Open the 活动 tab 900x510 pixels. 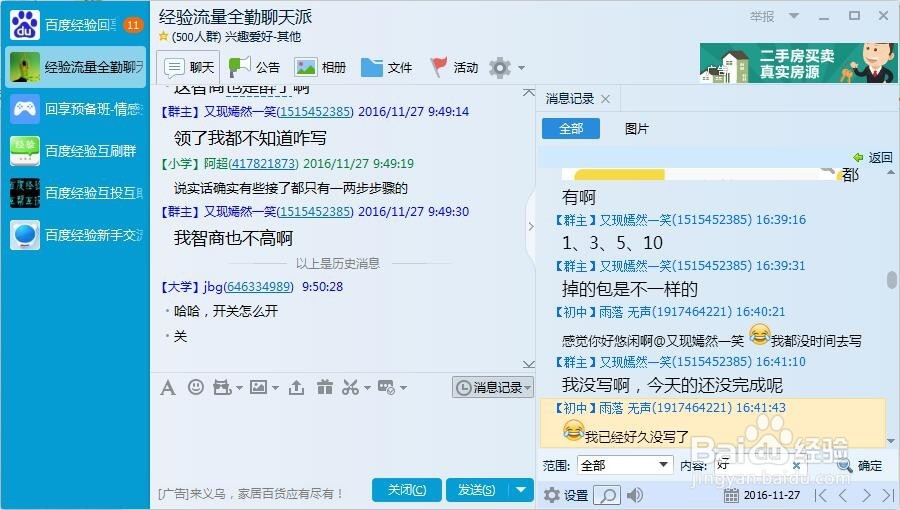(454, 68)
